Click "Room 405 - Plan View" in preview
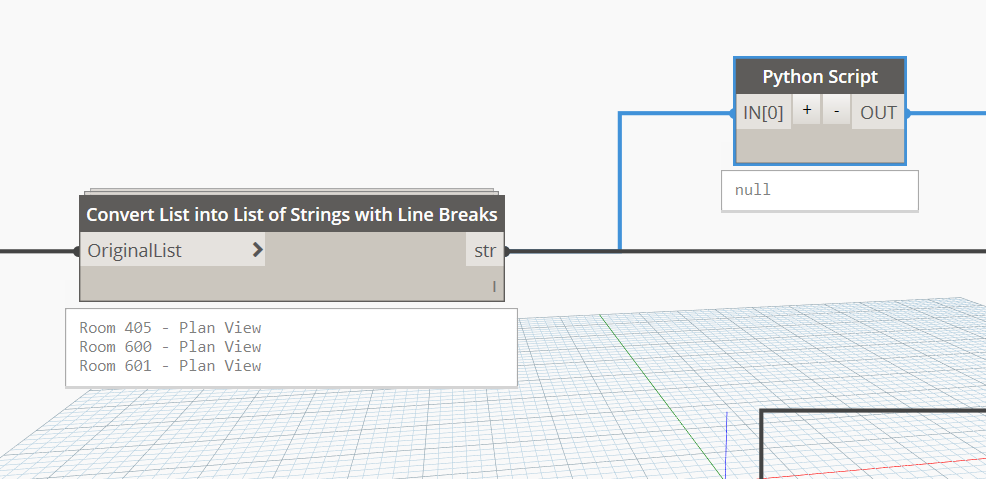The height and width of the screenshot is (479, 986). [x=170, y=328]
